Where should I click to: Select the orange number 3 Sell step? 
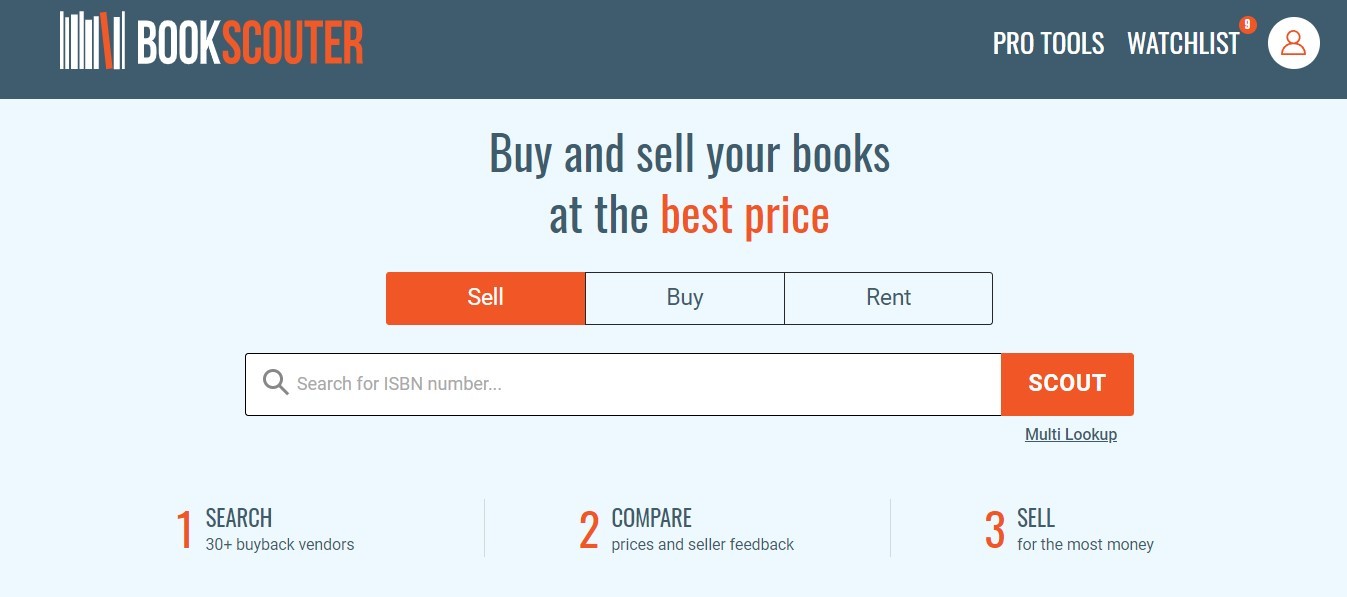(x=995, y=529)
